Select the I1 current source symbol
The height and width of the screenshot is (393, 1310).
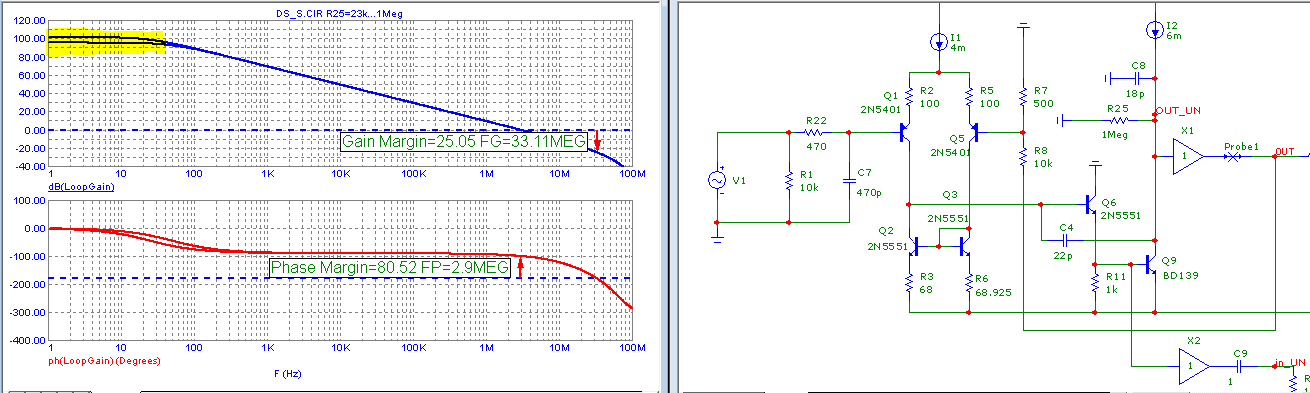click(x=939, y=42)
